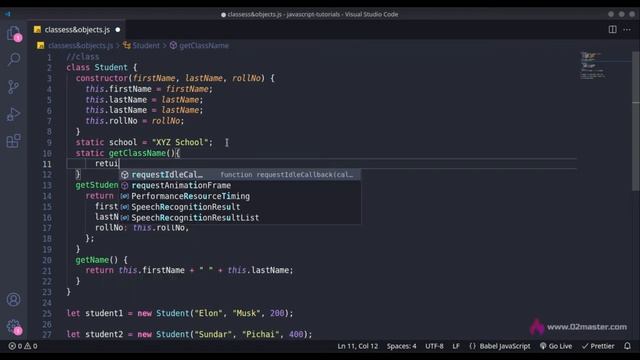Open the Run and Debug view icon

pyautogui.click(x=13, y=114)
